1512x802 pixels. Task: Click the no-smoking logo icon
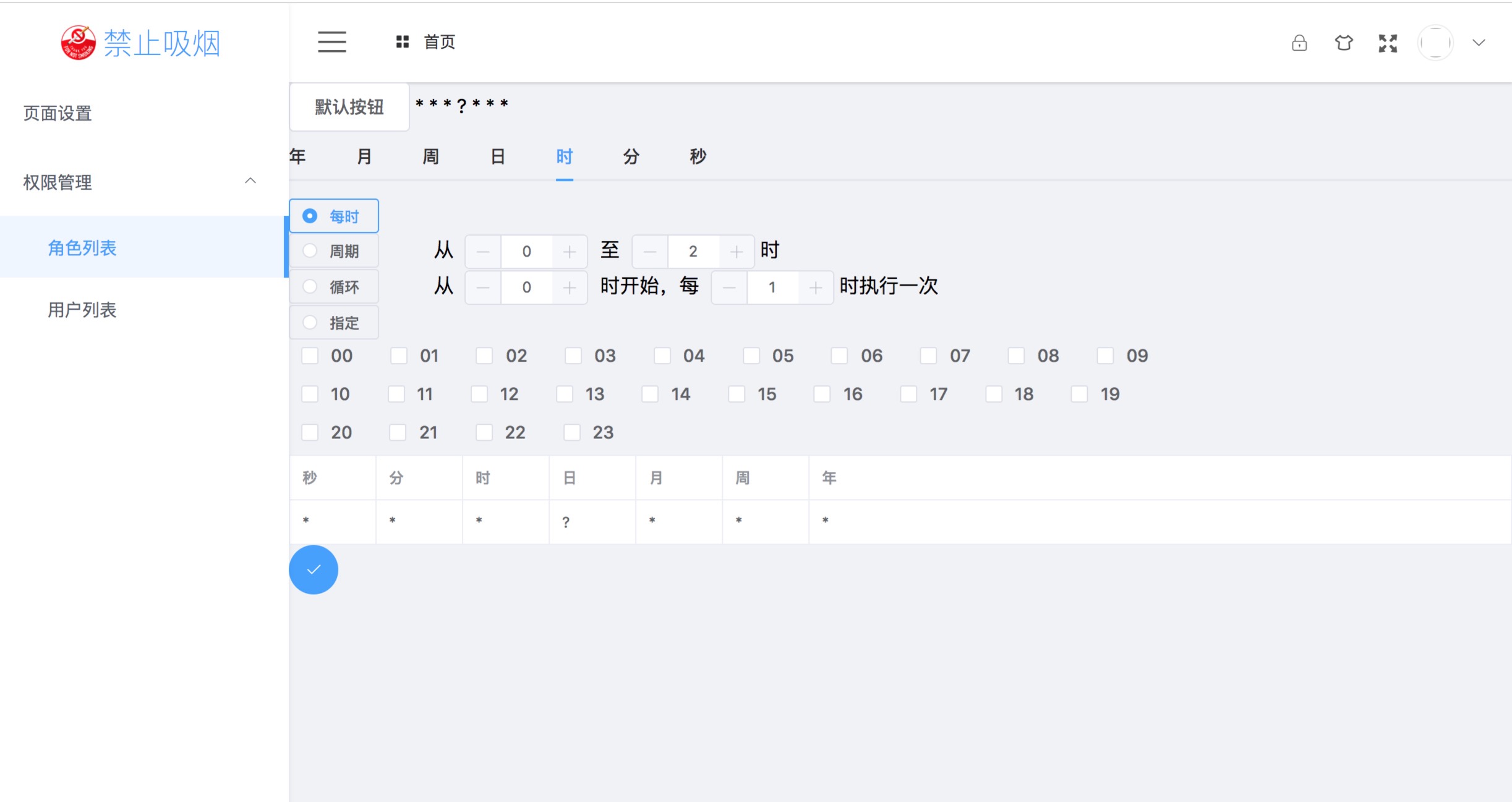pyautogui.click(x=78, y=43)
